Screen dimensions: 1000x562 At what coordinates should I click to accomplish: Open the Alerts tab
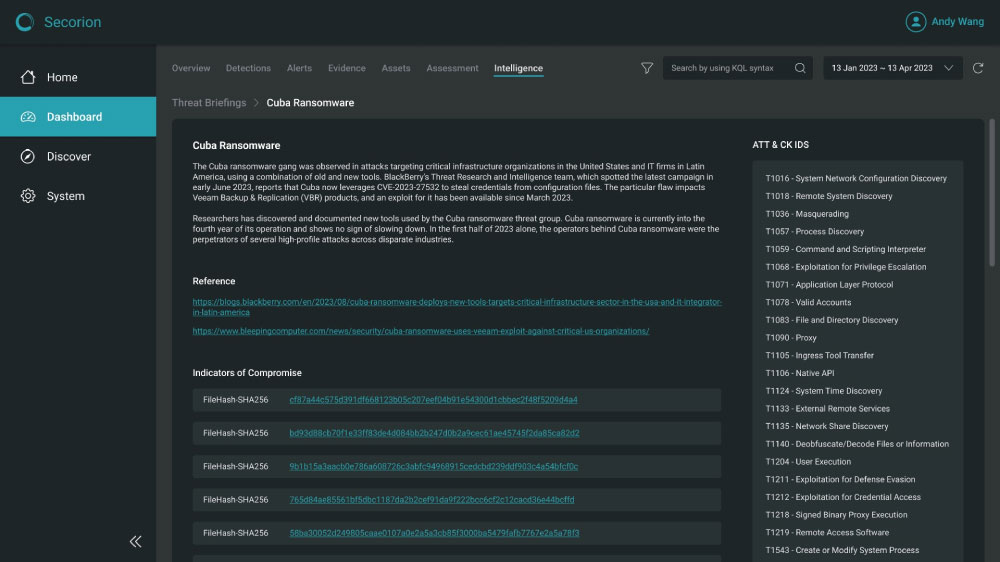pos(299,68)
